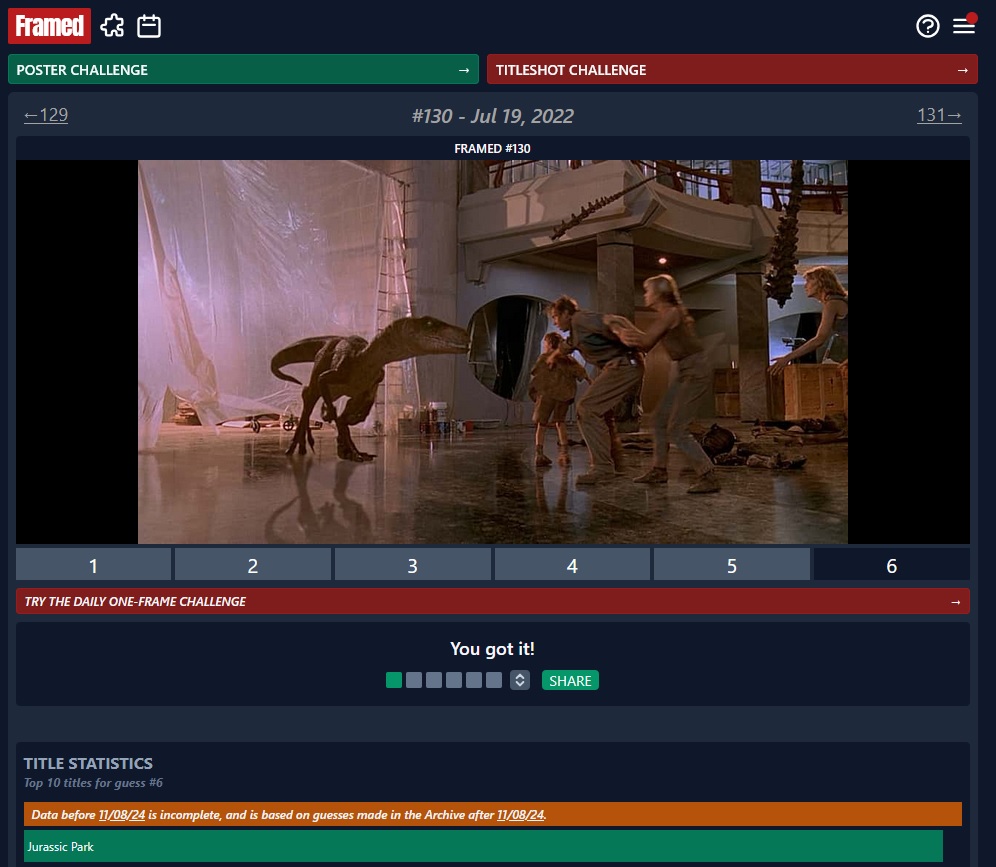Click 'Top 10 titles for guess #6' subtitle
The image size is (996, 867).
93,783
